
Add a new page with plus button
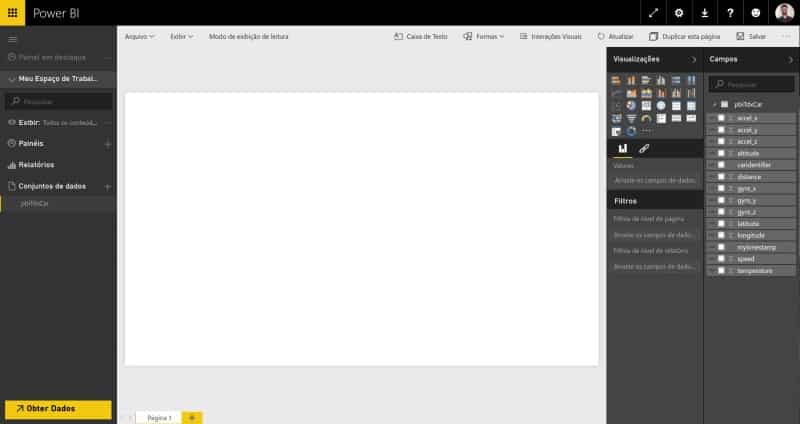[192, 418]
